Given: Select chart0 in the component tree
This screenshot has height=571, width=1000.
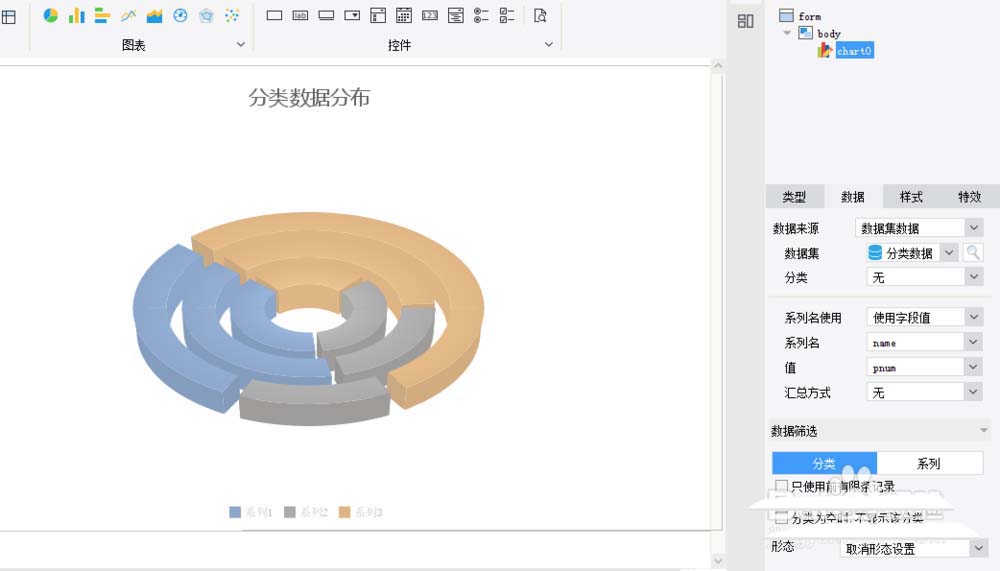Looking at the screenshot, I should click(854, 50).
